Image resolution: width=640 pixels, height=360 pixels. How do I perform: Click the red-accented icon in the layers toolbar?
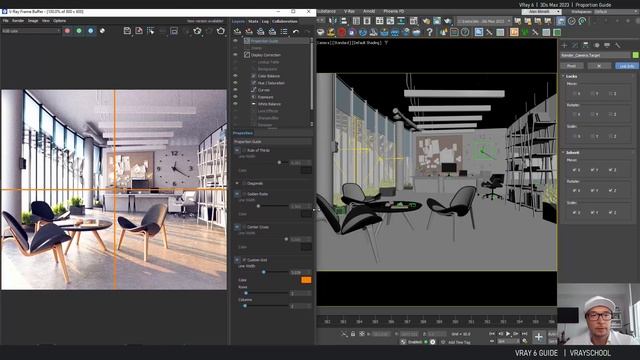point(249,31)
